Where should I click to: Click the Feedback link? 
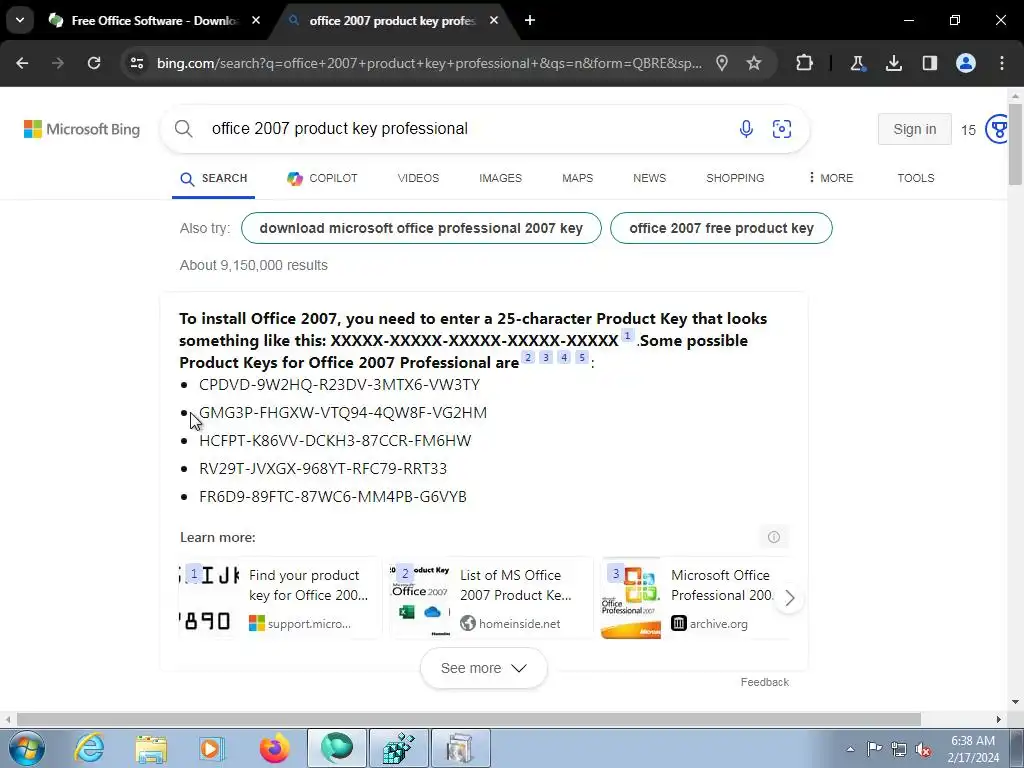coord(765,682)
